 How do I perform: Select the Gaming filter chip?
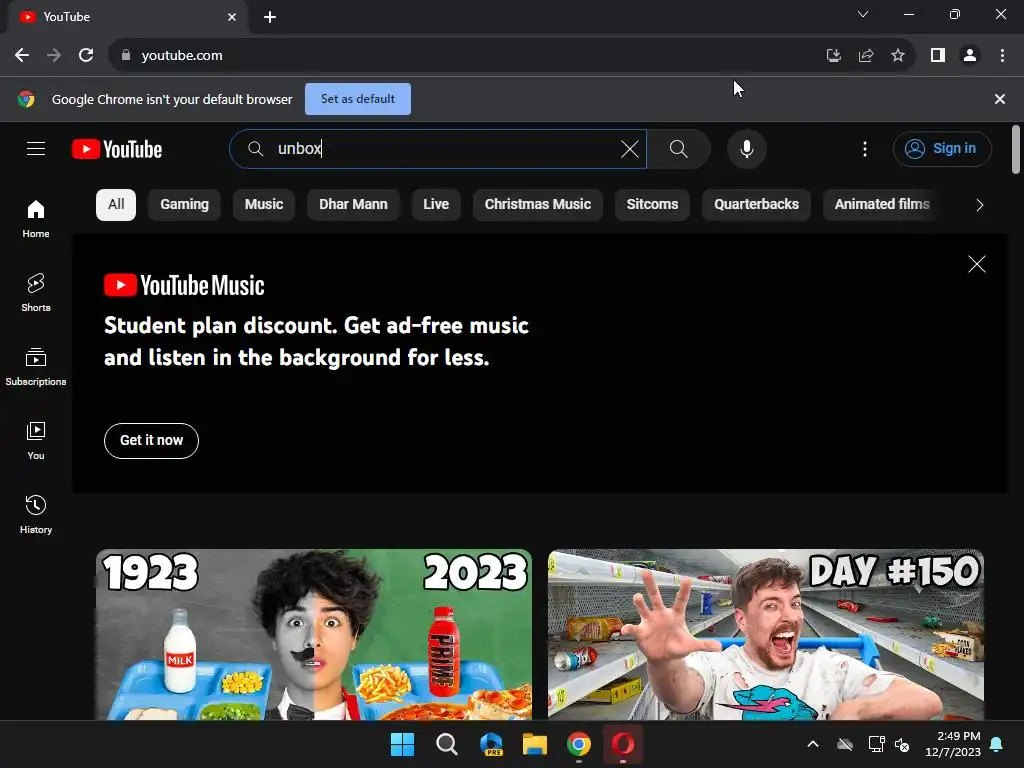(184, 204)
